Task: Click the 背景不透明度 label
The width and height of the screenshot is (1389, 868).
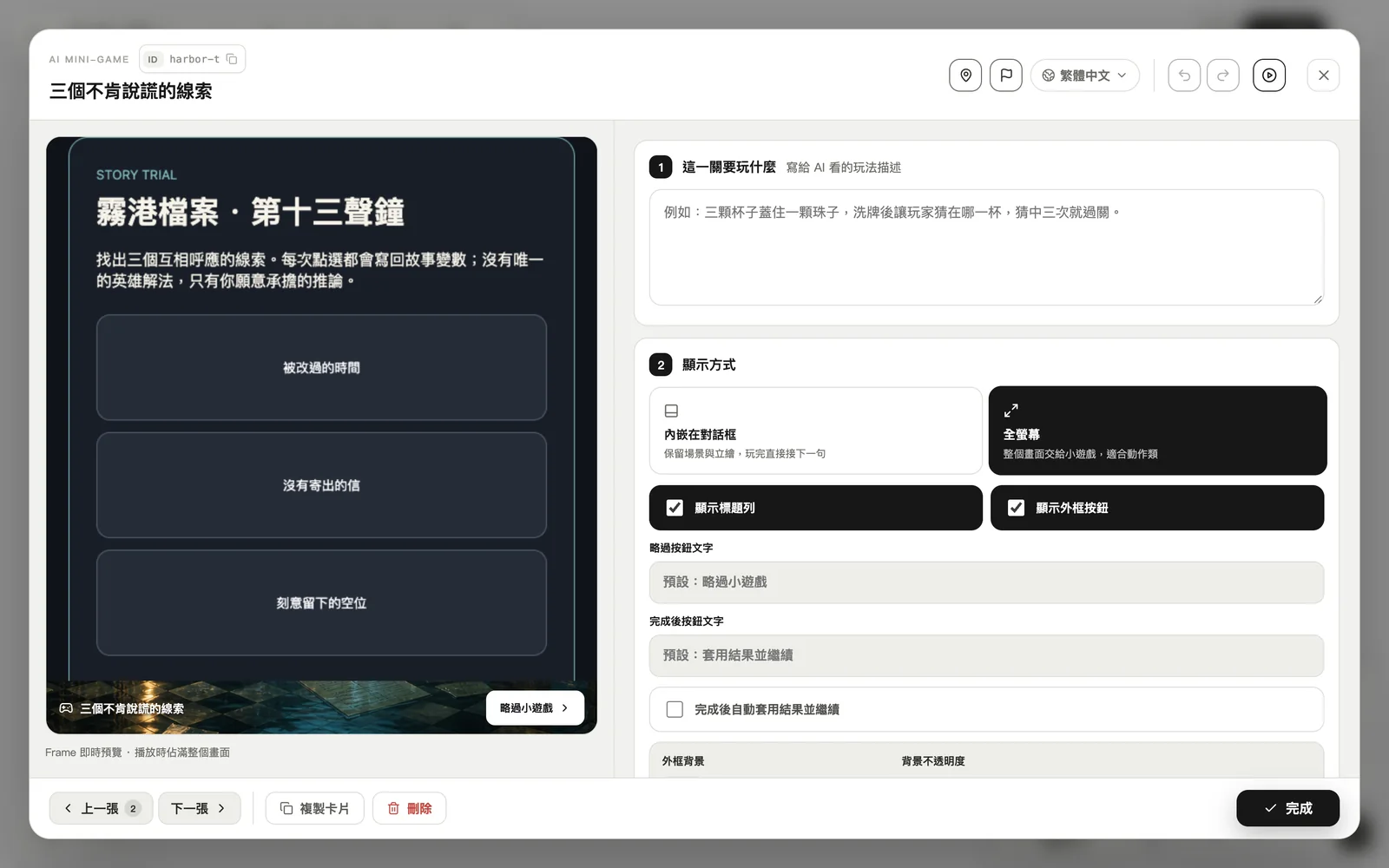Action: click(x=933, y=761)
